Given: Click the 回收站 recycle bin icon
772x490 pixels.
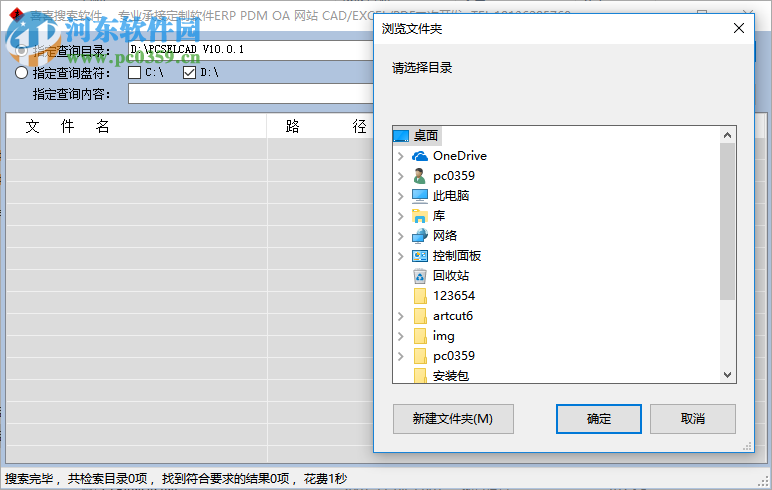Looking at the screenshot, I should tap(419, 276).
